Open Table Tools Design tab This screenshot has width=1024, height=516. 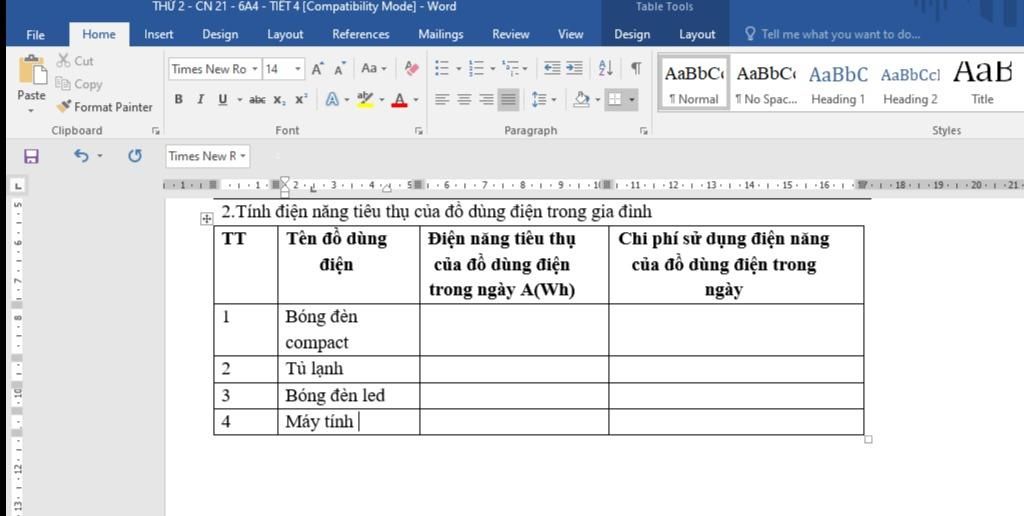[632, 35]
